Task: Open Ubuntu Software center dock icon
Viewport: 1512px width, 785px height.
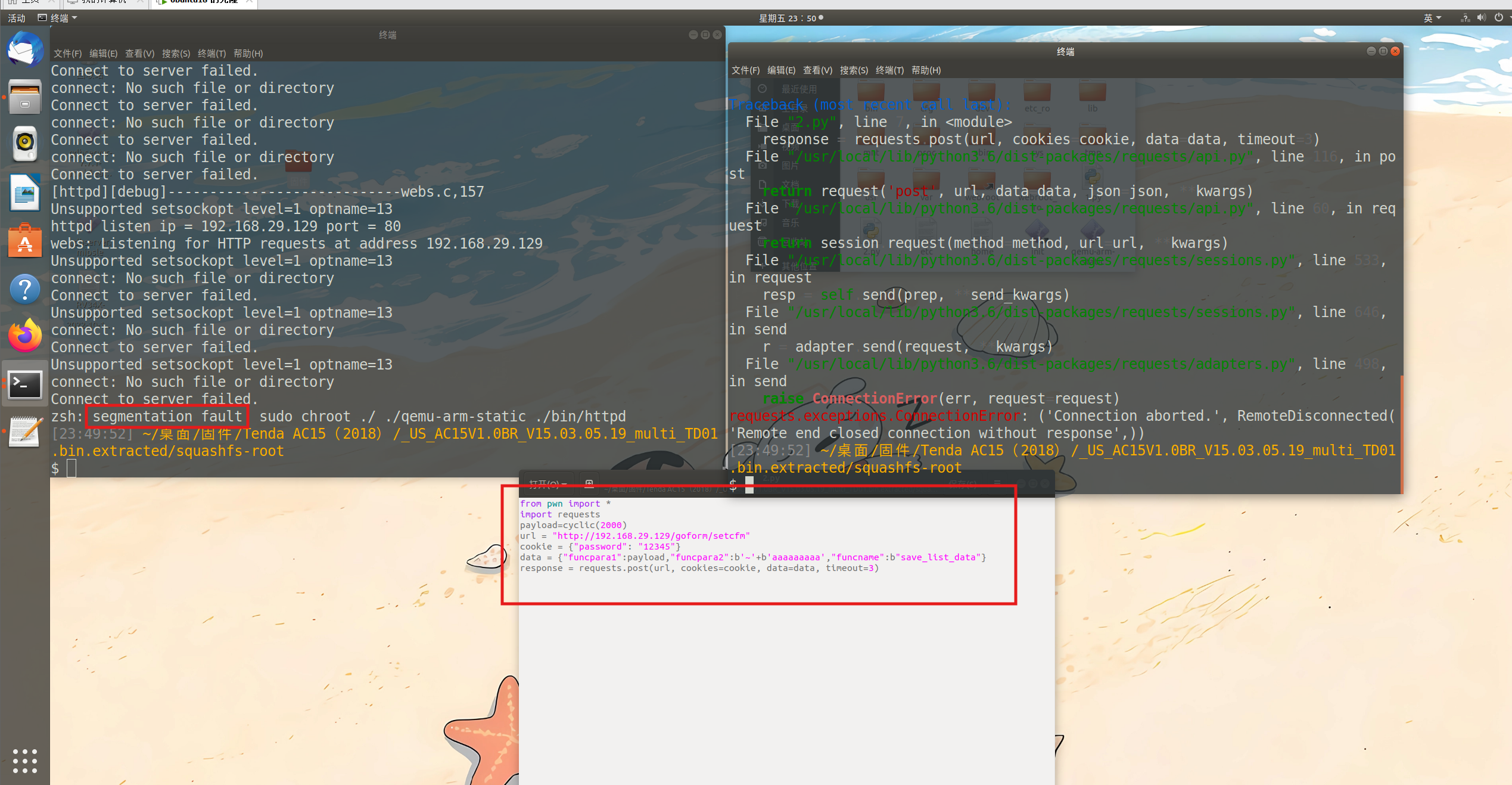Action: (25, 241)
